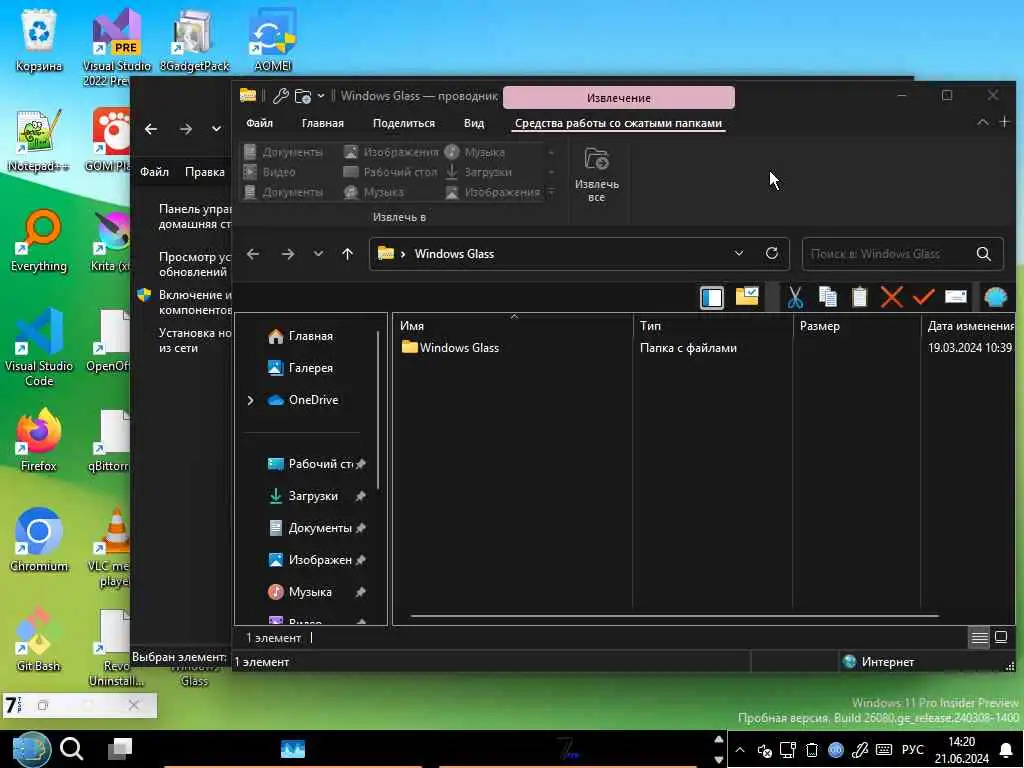Click the Start button on taskbar
1024x768 pixels.
[x=31, y=749]
